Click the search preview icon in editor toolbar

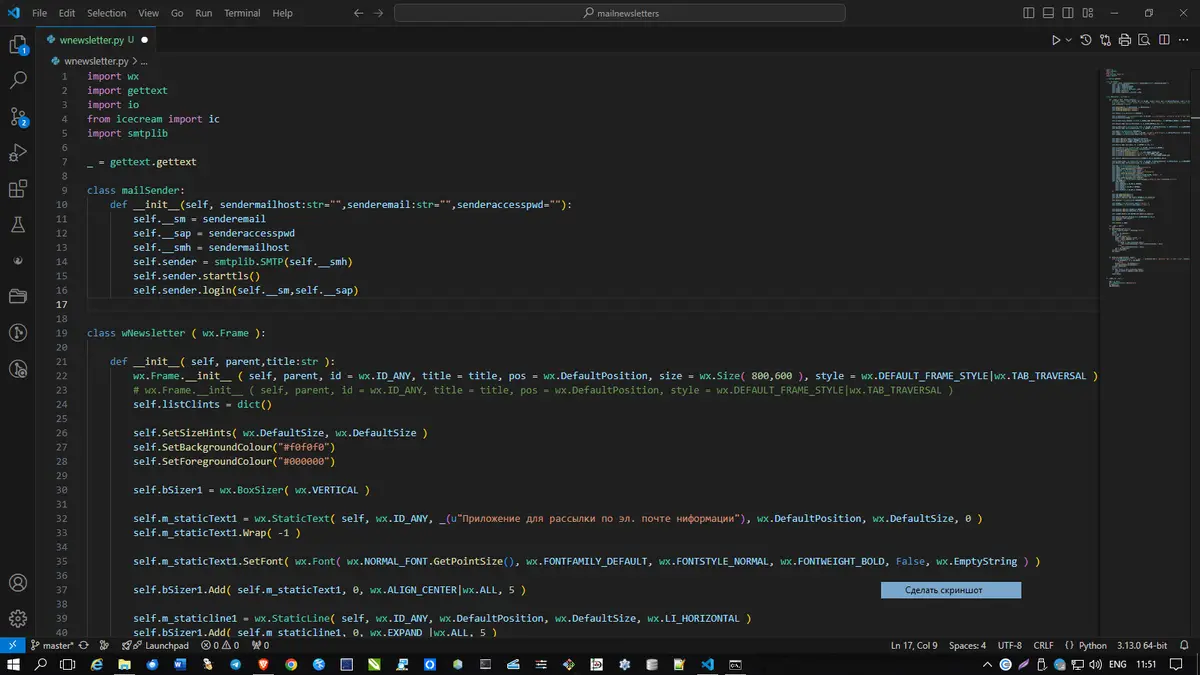[1144, 40]
